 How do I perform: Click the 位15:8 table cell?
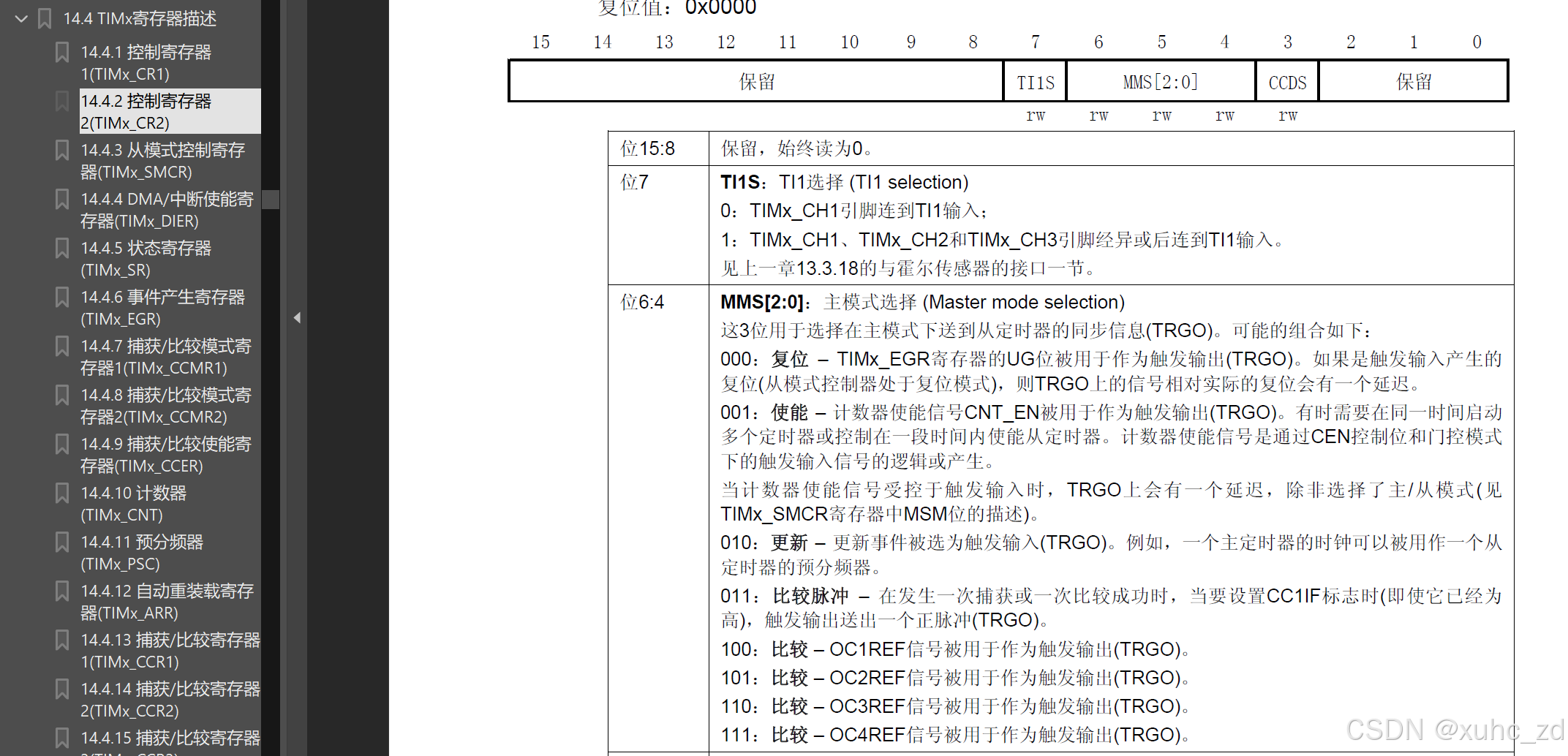pyautogui.click(x=658, y=148)
